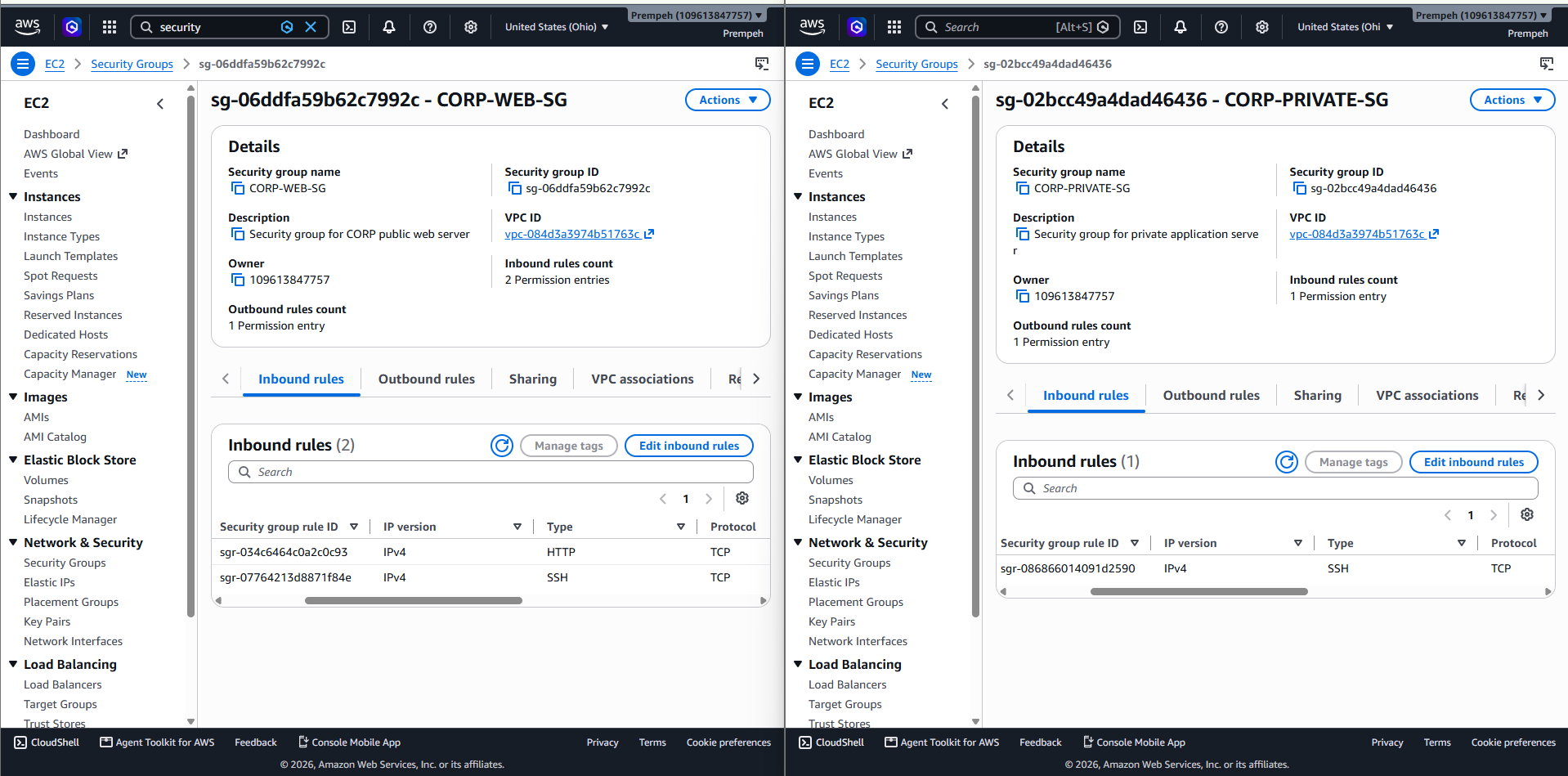1568x776 pixels.
Task: Open the VPC ID link in left window details
Action: tap(579, 234)
